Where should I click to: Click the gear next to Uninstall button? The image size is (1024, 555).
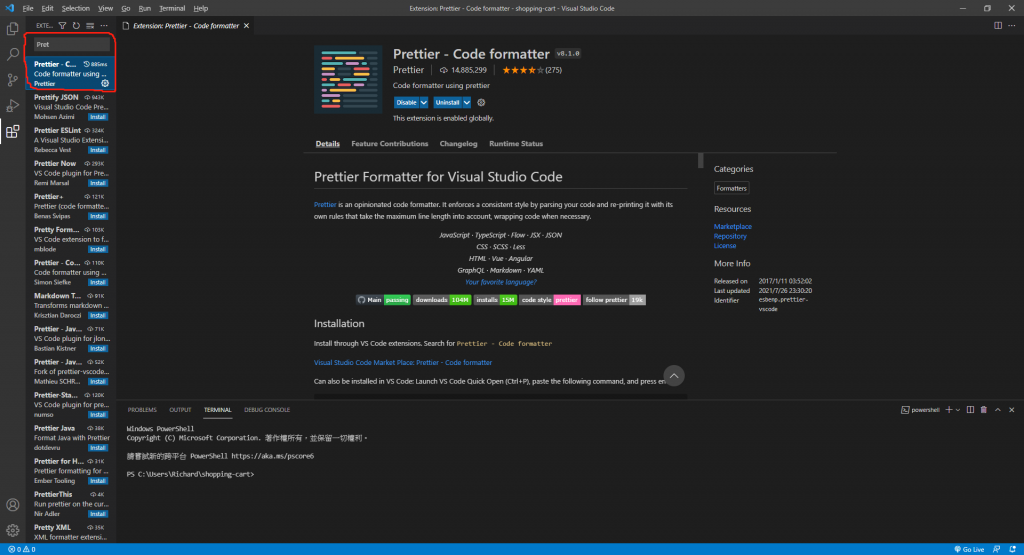pyautogui.click(x=481, y=103)
